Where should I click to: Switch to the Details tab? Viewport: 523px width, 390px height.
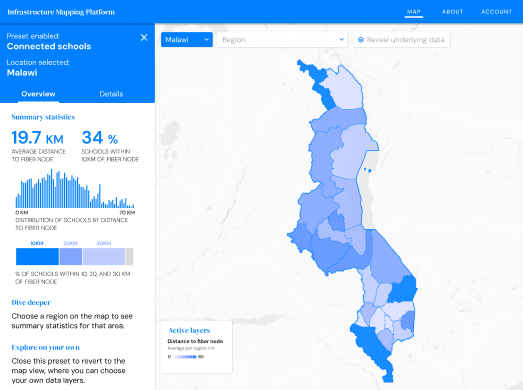pyautogui.click(x=111, y=94)
